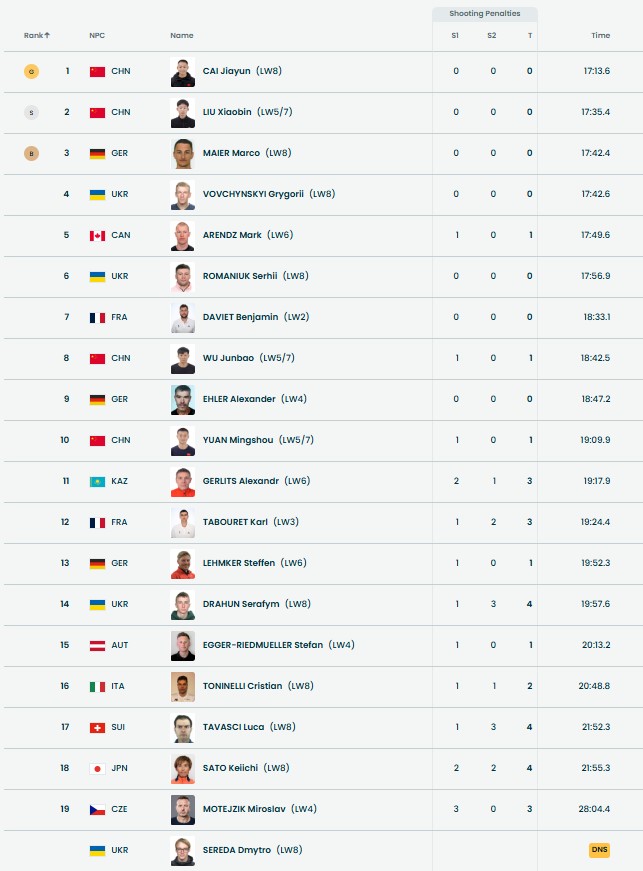Click Canada flag next to ARENDZ Mark
The height and width of the screenshot is (871, 643).
pyautogui.click(x=97, y=235)
